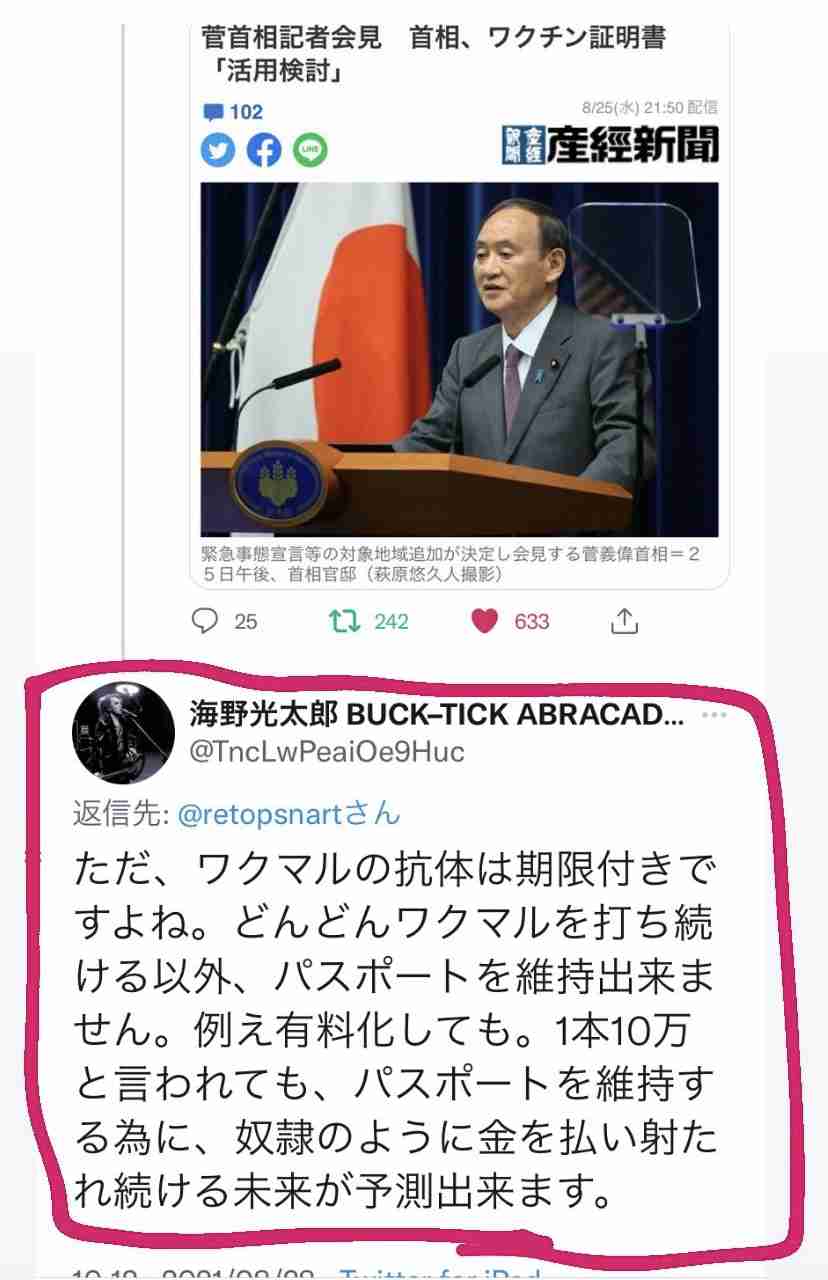
Task: Tap the 633 likes count
Action: [x=531, y=621]
